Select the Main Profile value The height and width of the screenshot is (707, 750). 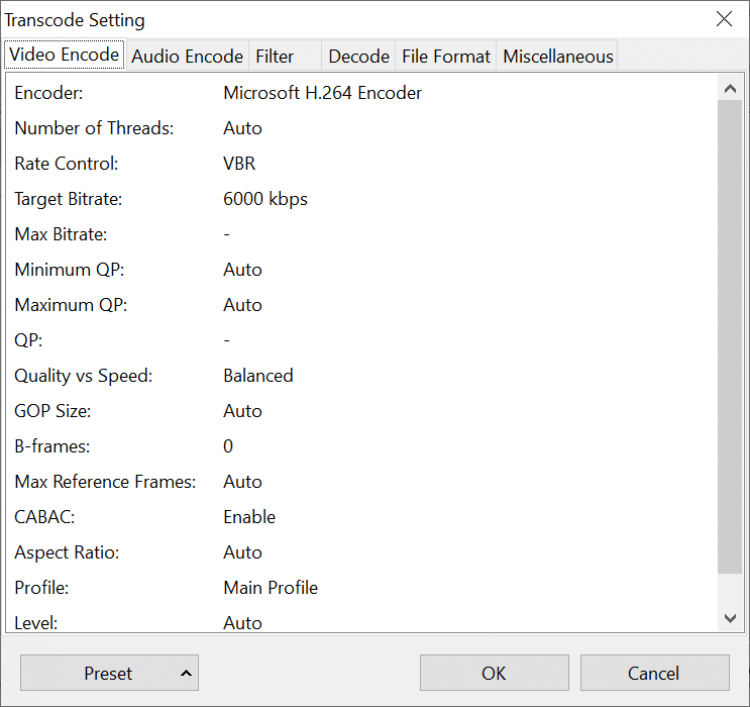tap(270, 588)
